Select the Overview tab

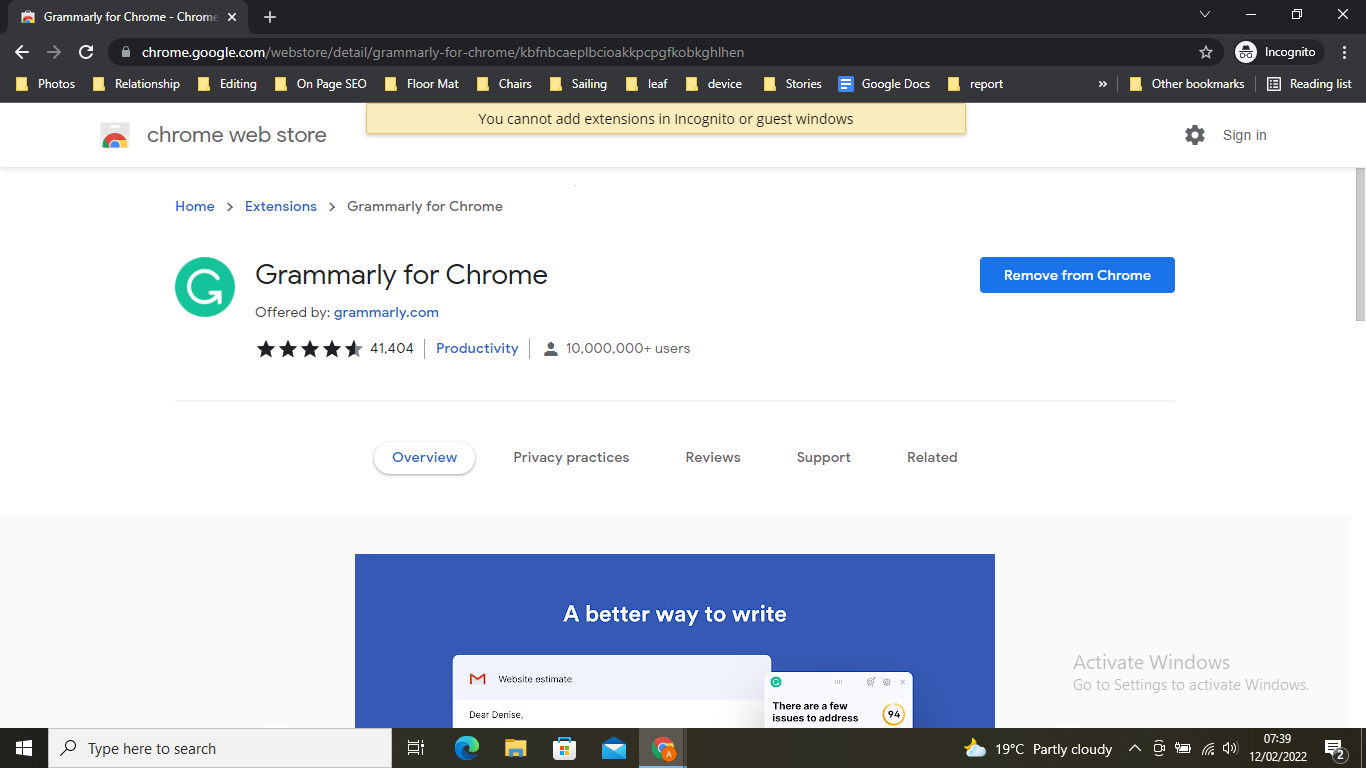coord(425,457)
